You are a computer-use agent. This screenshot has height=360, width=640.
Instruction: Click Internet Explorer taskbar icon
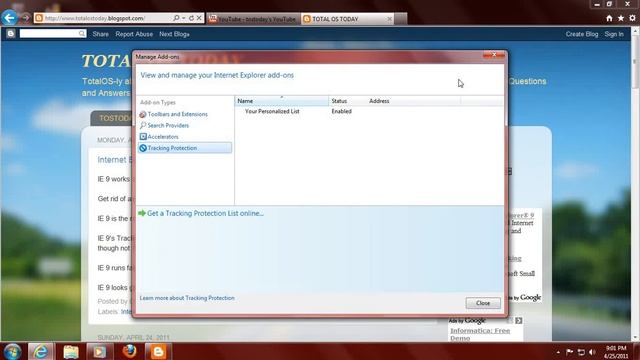[x=40, y=351]
